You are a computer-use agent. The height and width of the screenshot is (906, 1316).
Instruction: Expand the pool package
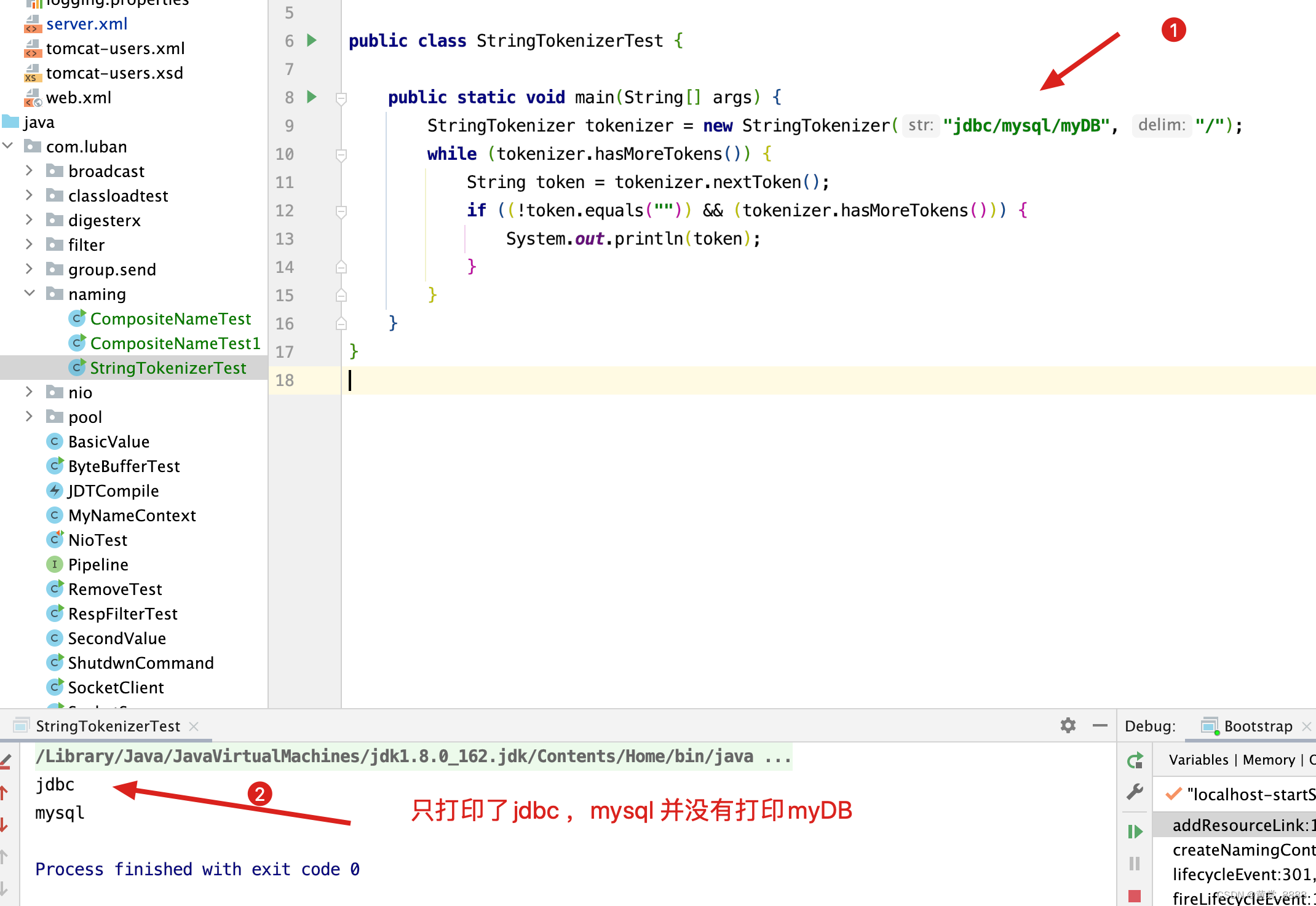point(29,416)
